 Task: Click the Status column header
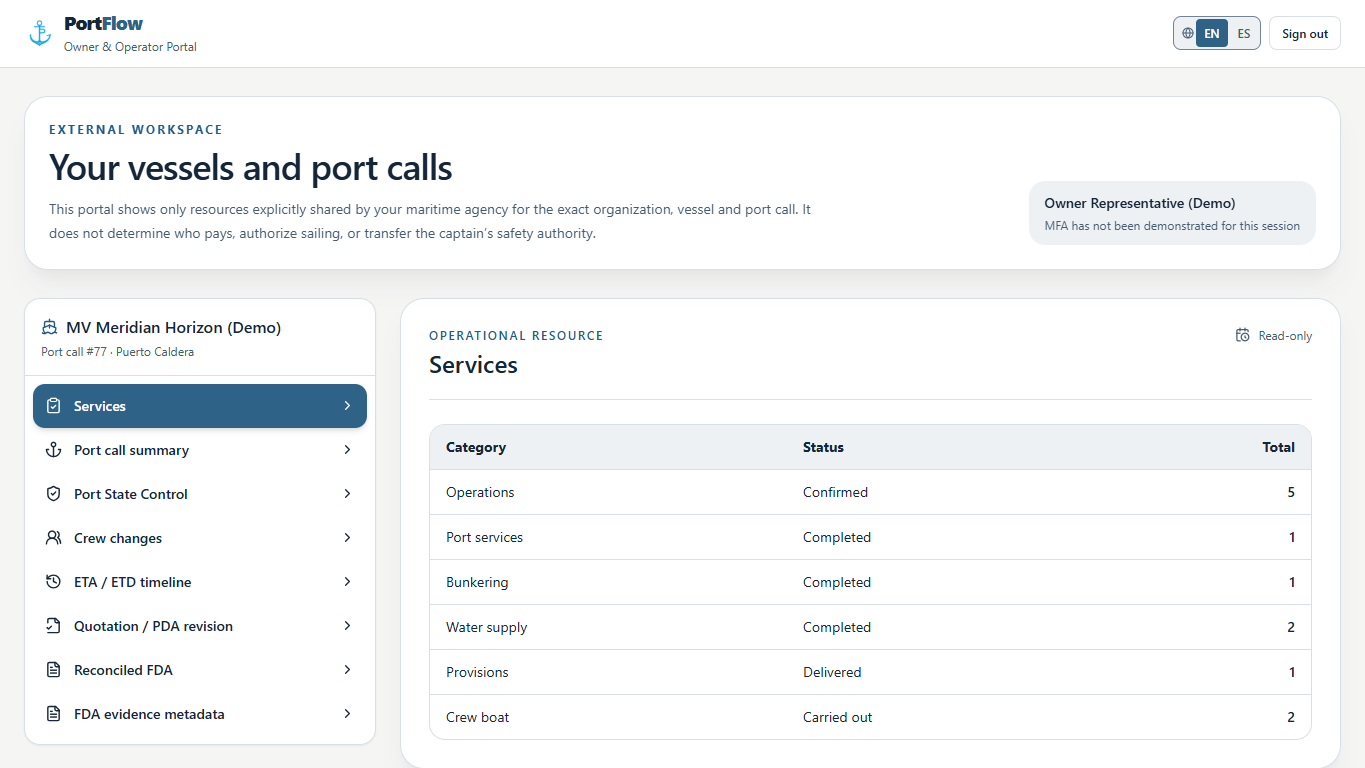click(823, 447)
